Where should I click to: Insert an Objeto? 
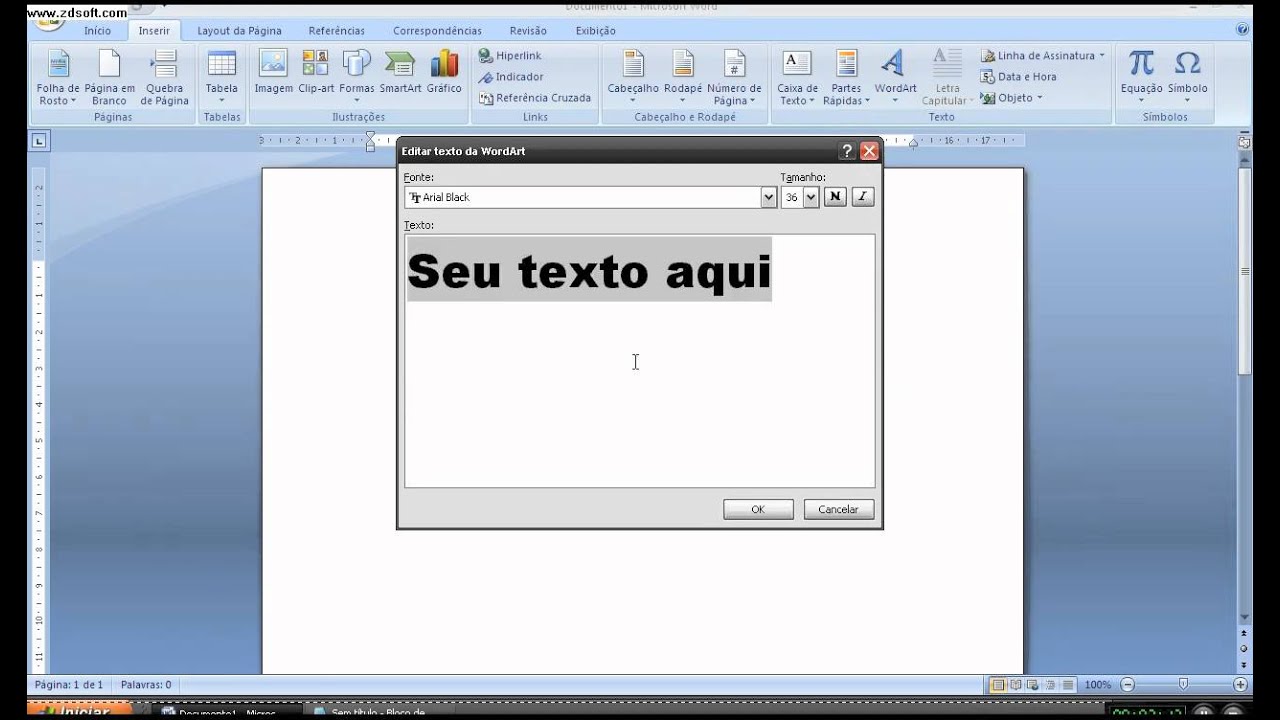coord(1011,98)
